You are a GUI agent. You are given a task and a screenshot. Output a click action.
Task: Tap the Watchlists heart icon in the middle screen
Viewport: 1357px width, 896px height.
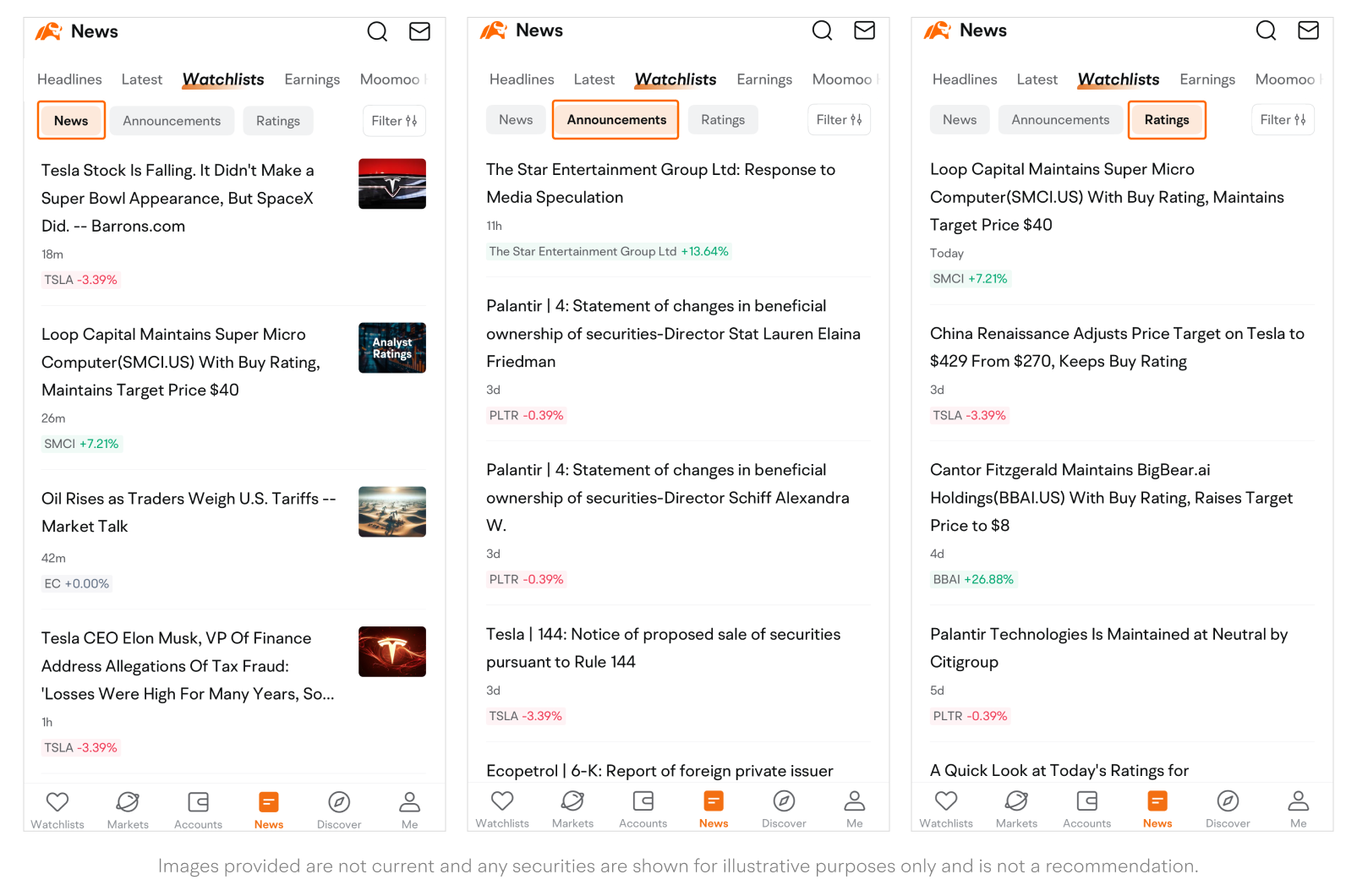pos(502,801)
